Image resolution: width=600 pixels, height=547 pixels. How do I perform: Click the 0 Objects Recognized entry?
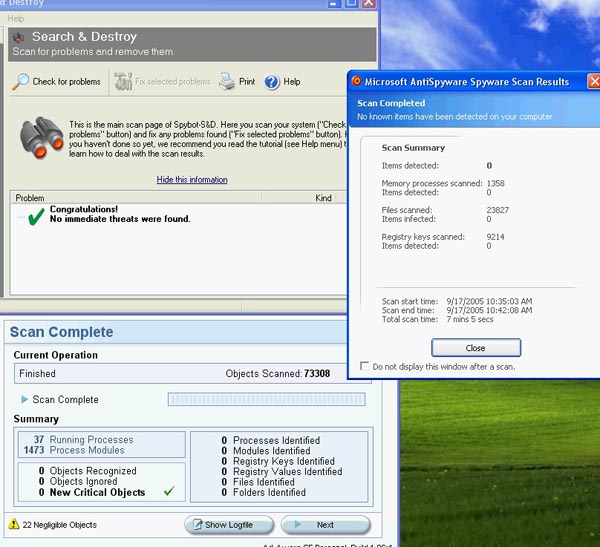[88, 470]
